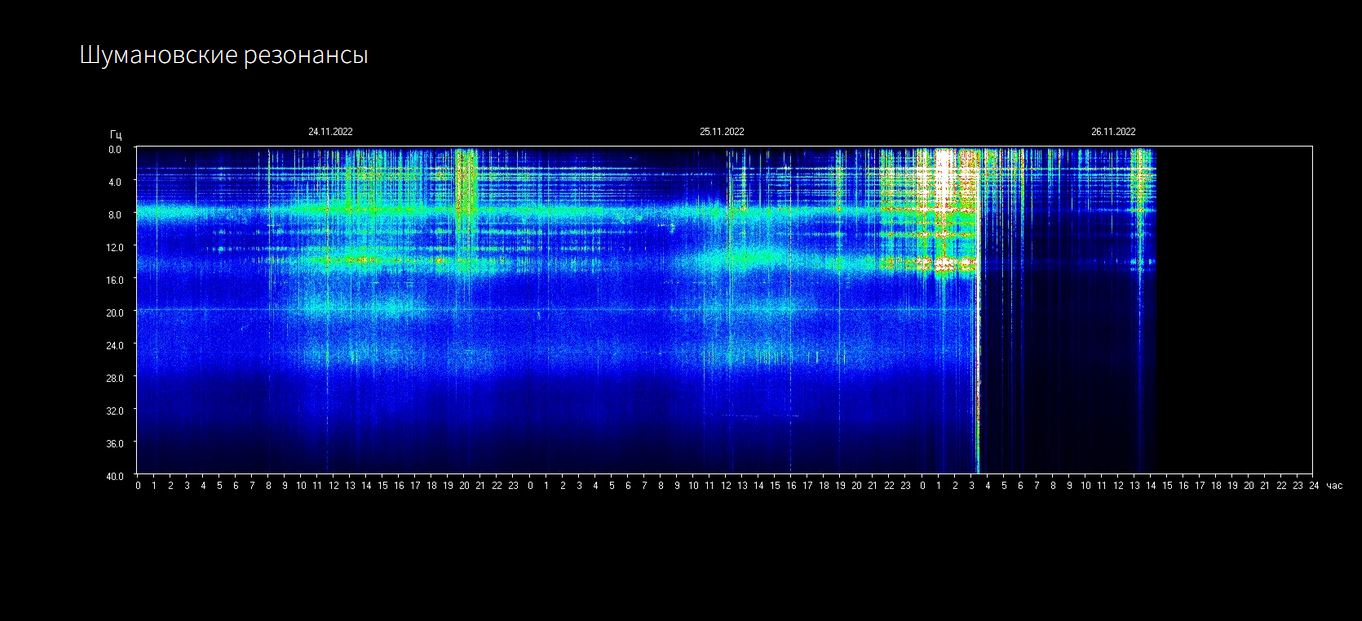Select the 16.0 frequency axis label
The image size is (1362, 621).
tap(114, 280)
